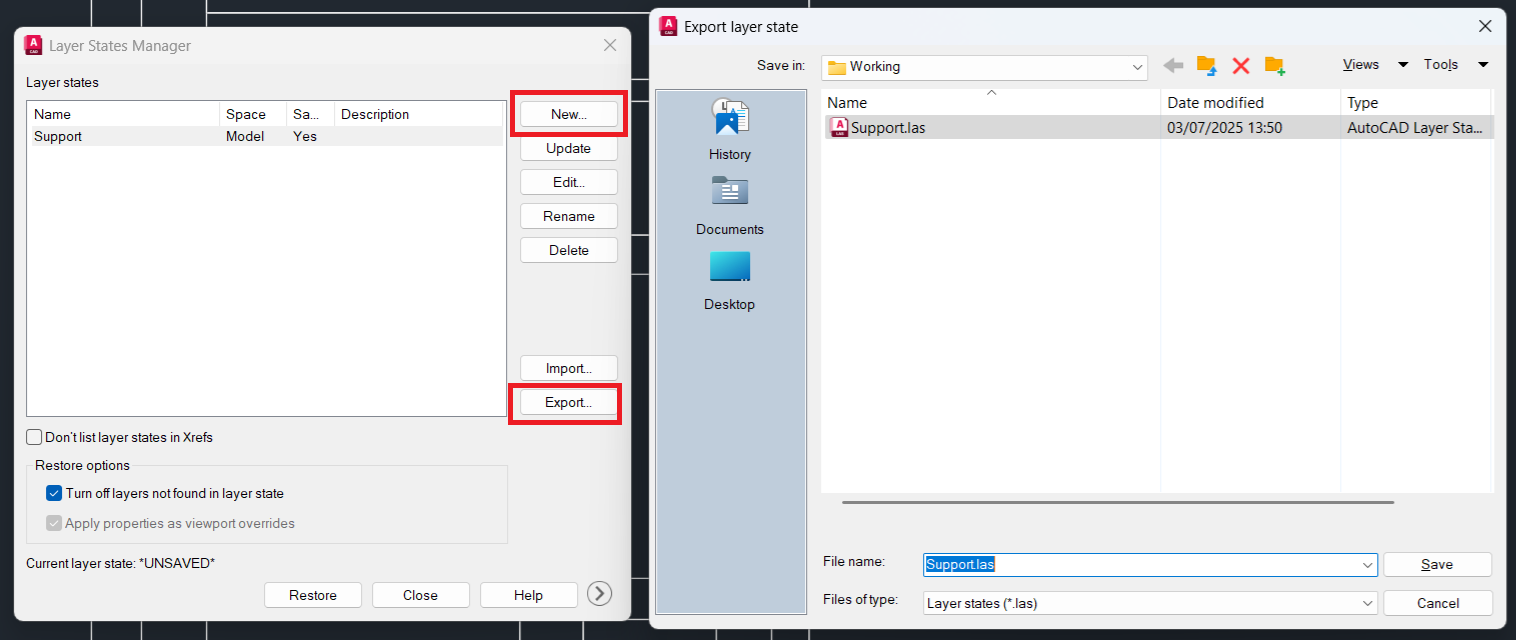Select the Support.las file icon
1516x640 pixels.
[839, 127]
